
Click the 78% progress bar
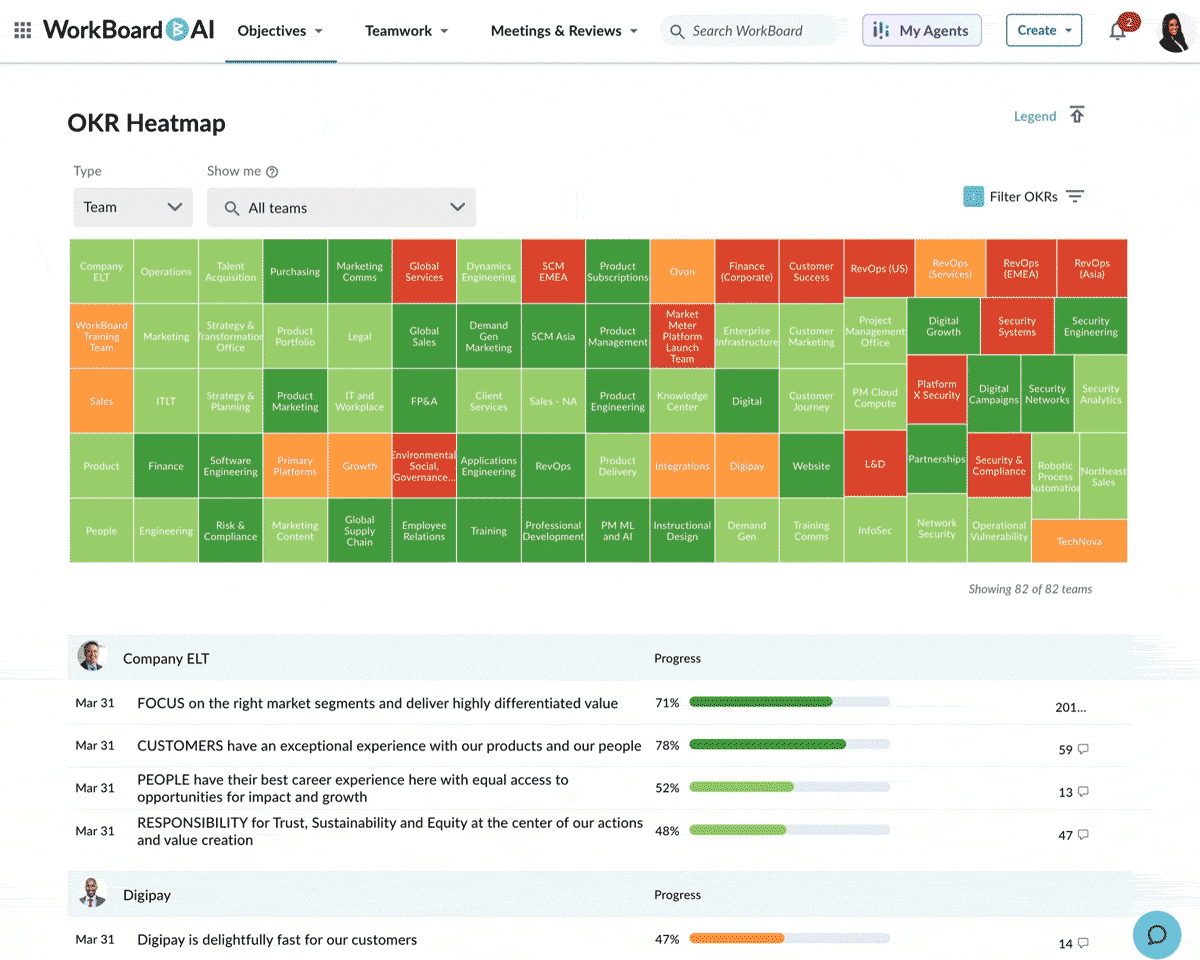790,744
